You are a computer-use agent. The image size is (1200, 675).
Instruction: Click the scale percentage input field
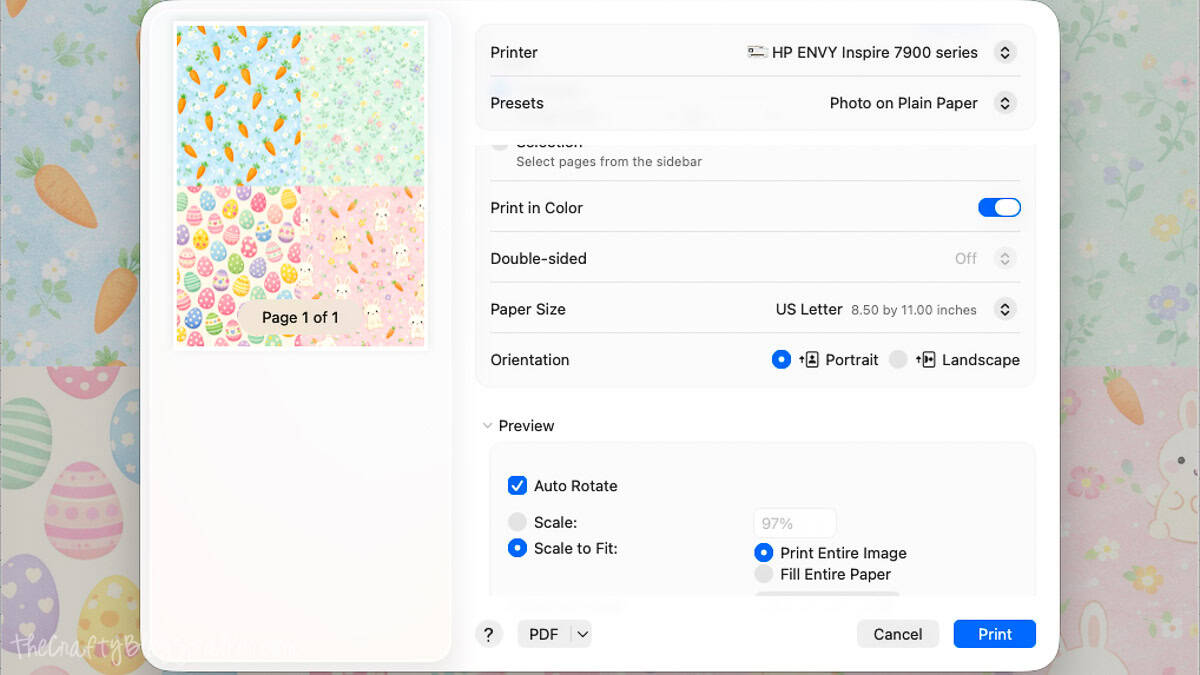tap(794, 522)
